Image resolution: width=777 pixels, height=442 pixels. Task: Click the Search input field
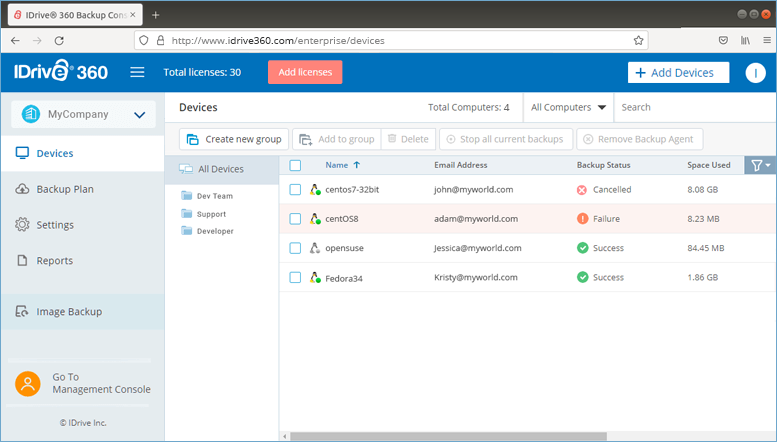[690, 107]
